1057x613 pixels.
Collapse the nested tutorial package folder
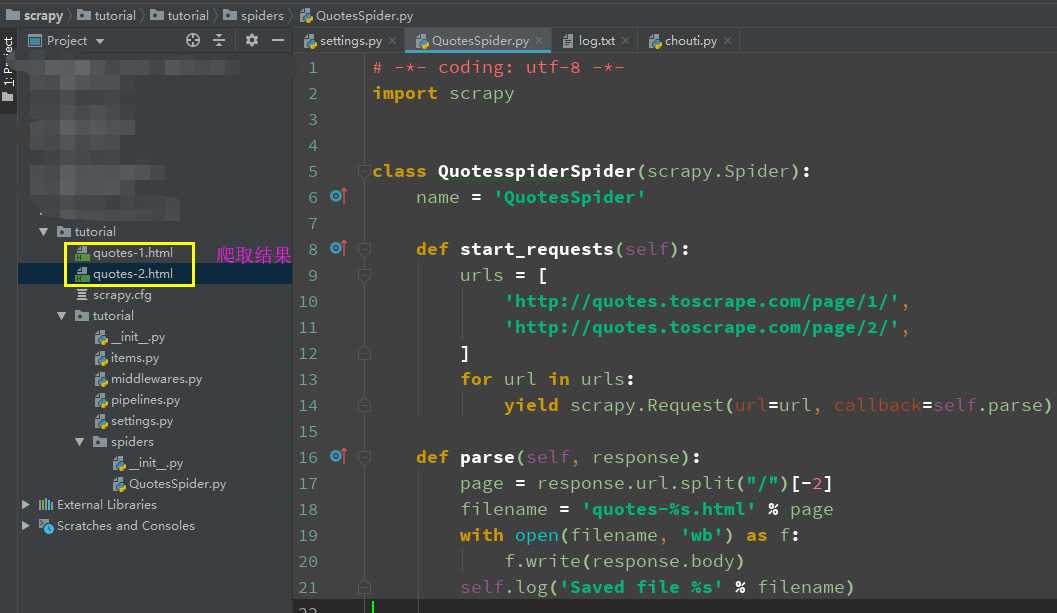(62, 316)
